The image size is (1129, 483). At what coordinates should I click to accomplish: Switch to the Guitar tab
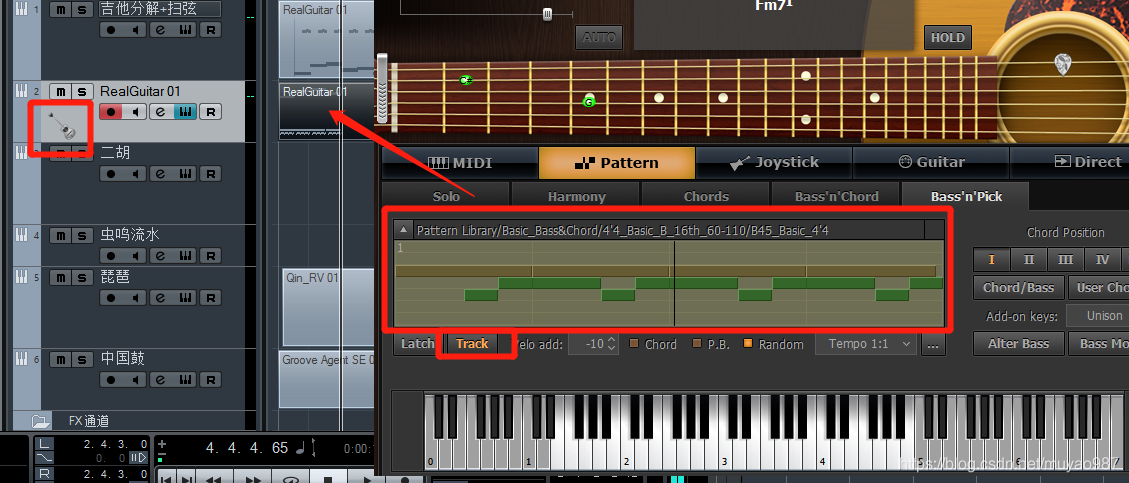931,163
